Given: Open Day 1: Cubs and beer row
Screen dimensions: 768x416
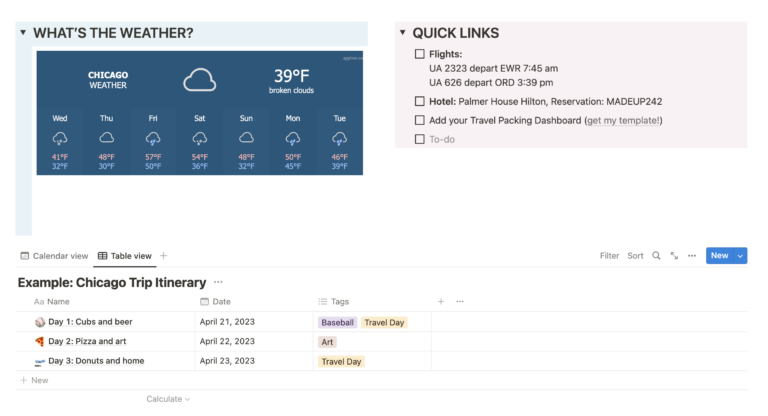Looking at the screenshot, I should pyautogui.click(x=90, y=322).
